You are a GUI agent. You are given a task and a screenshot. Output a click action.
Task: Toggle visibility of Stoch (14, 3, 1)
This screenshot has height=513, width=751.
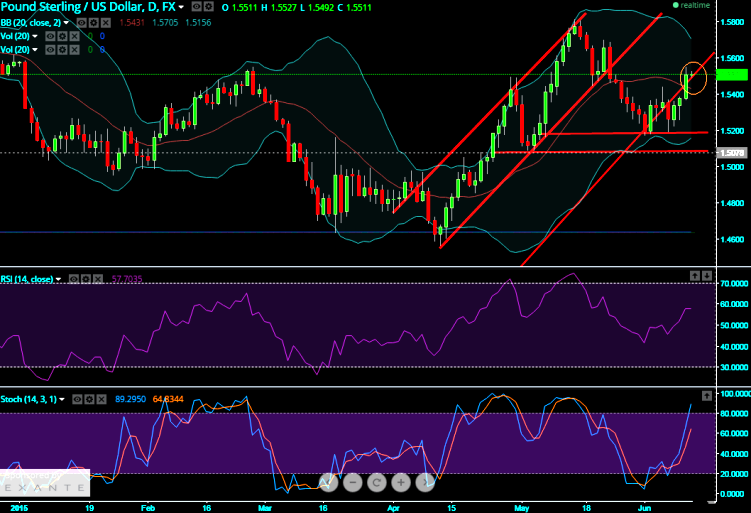point(77,399)
